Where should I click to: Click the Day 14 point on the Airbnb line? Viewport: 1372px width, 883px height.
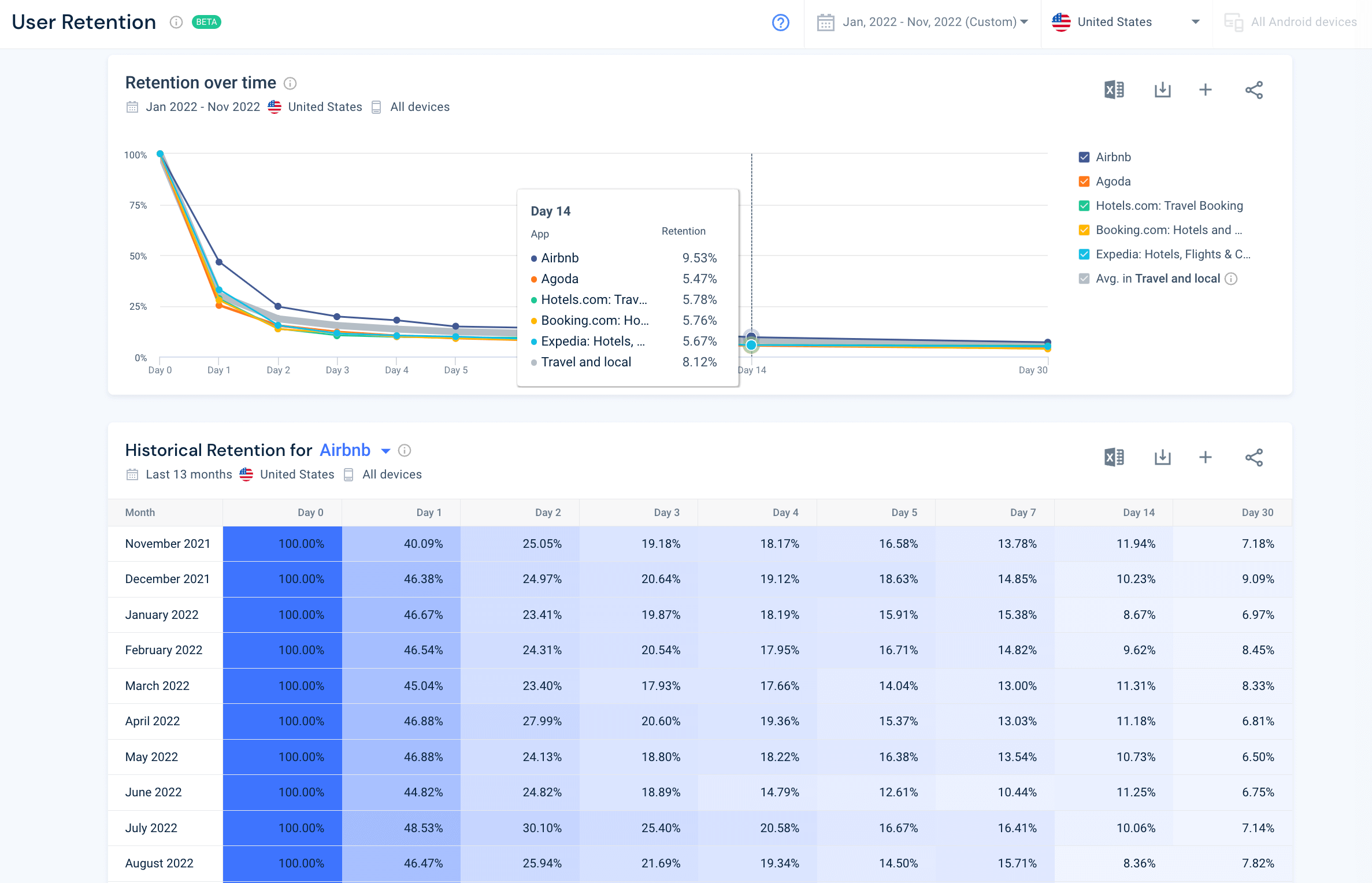(x=751, y=335)
